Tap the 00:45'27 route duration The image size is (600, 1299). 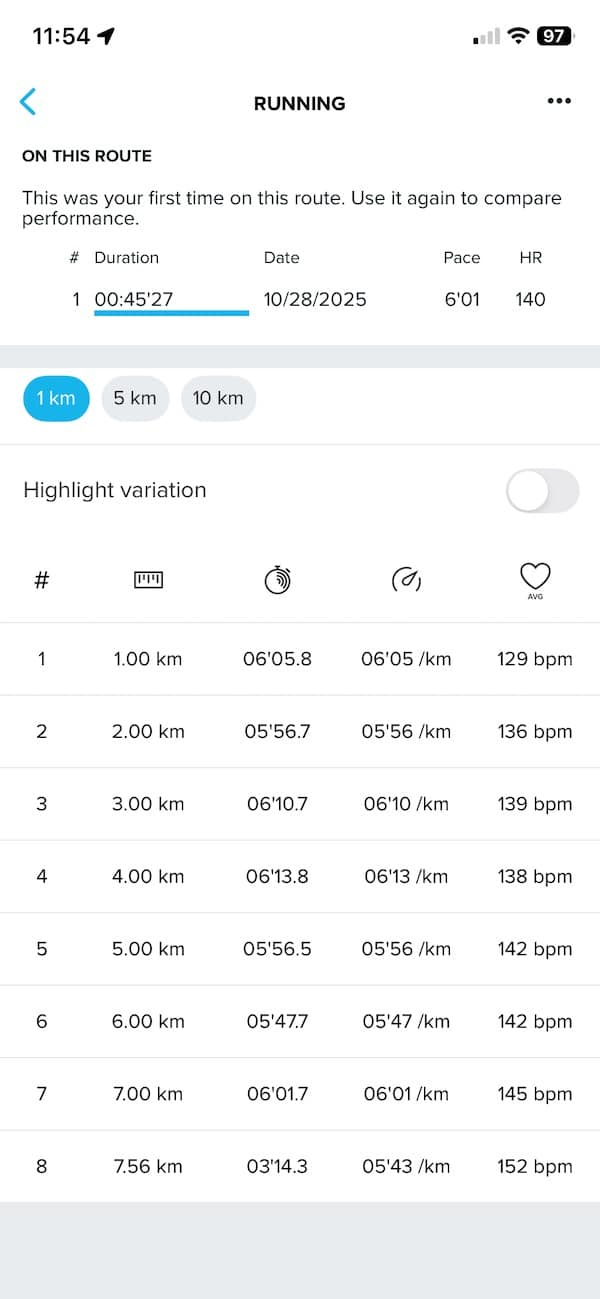(134, 299)
